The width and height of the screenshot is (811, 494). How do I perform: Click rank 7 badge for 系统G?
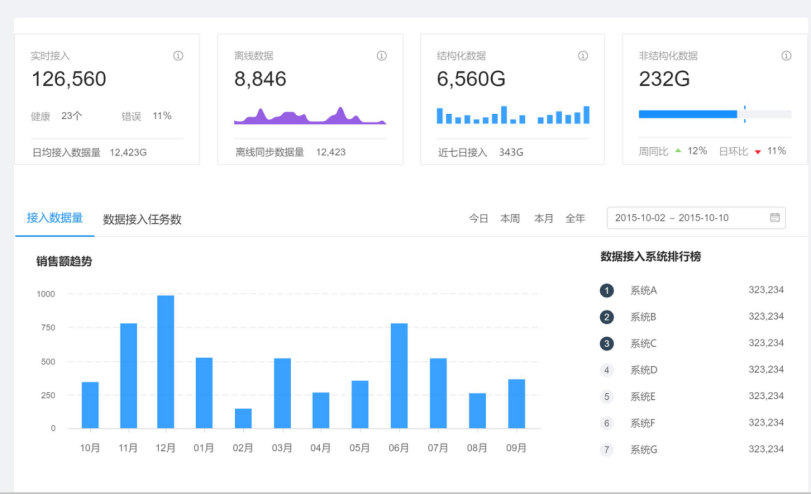607,450
